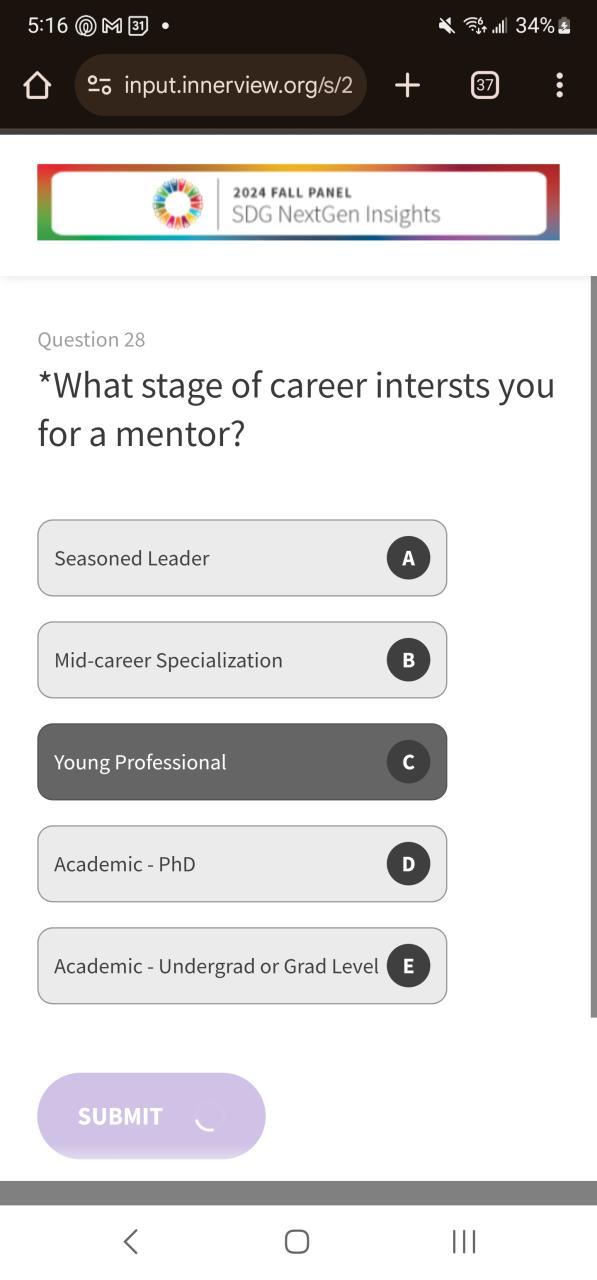Select Academic - Undergrad or Grad Level option

point(242,966)
